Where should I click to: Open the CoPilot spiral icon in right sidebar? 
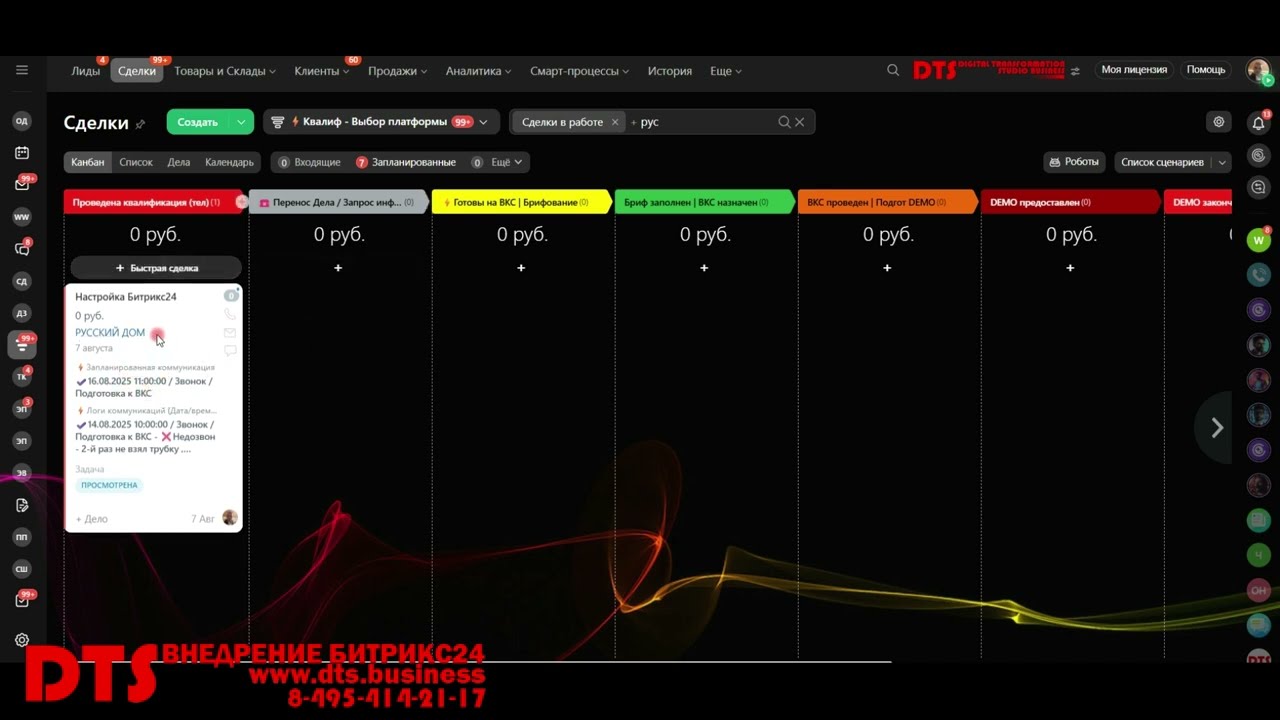(x=1259, y=155)
